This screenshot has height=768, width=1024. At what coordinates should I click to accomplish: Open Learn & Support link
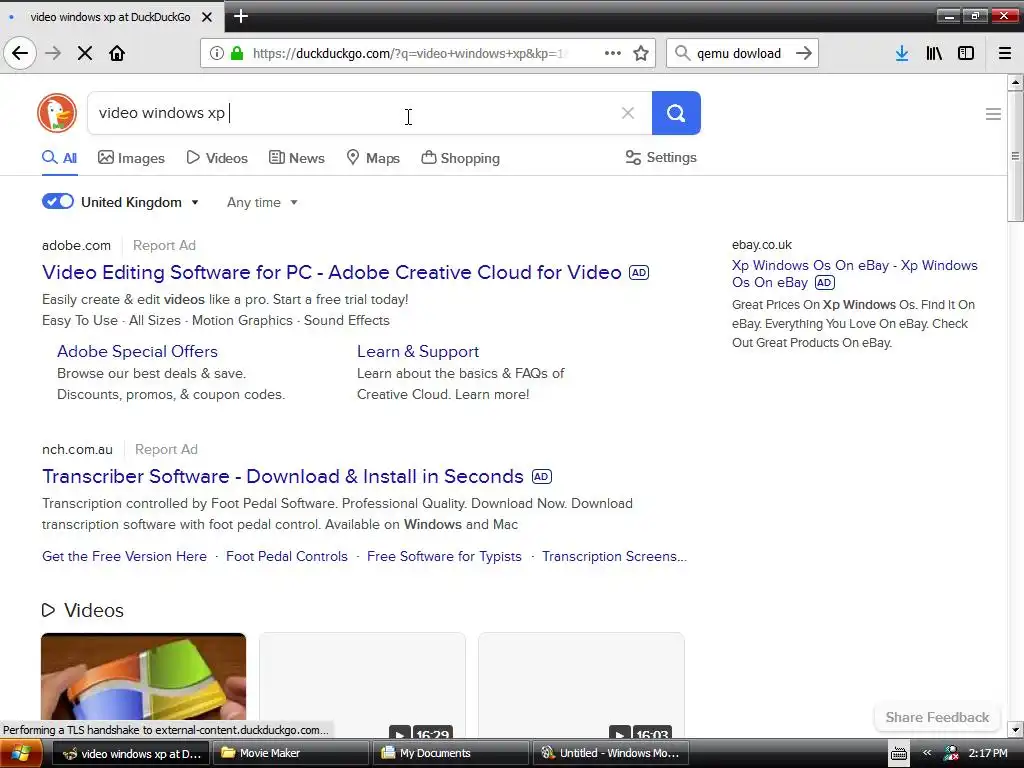coord(418,351)
